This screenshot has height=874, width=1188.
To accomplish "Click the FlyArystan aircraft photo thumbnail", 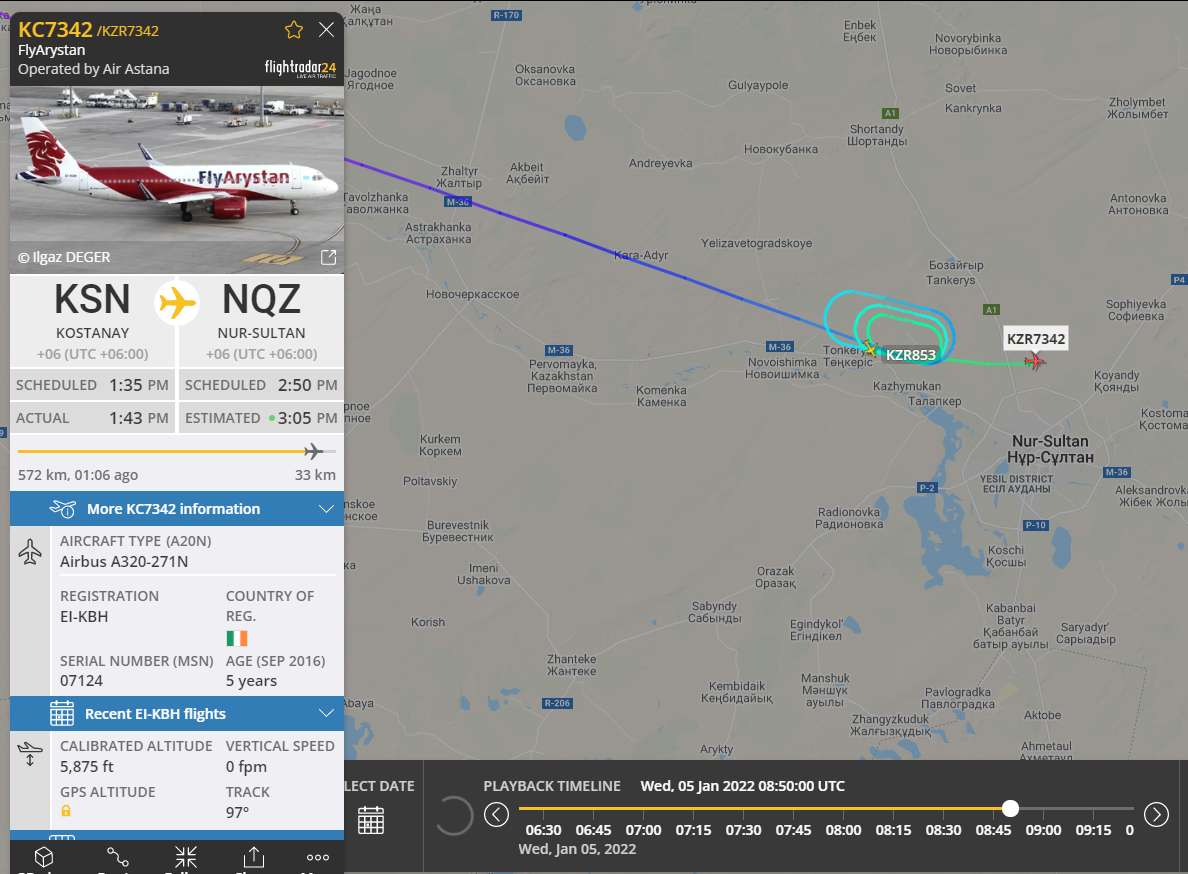I will pyautogui.click(x=177, y=179).
